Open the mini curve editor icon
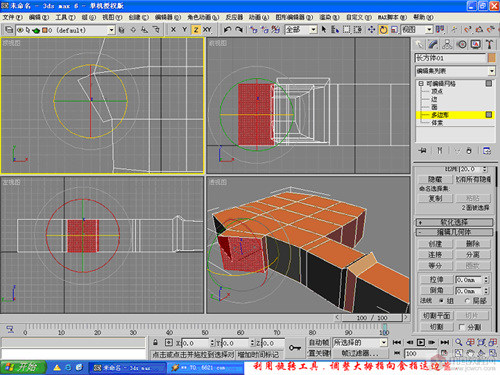 click(x=10, y=329)
